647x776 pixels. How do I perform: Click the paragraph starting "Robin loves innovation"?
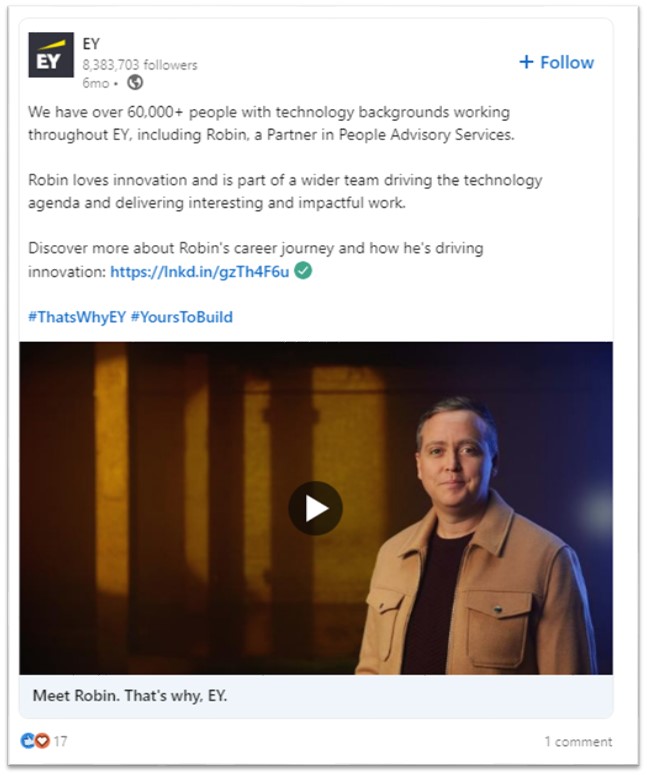(285, 191)
